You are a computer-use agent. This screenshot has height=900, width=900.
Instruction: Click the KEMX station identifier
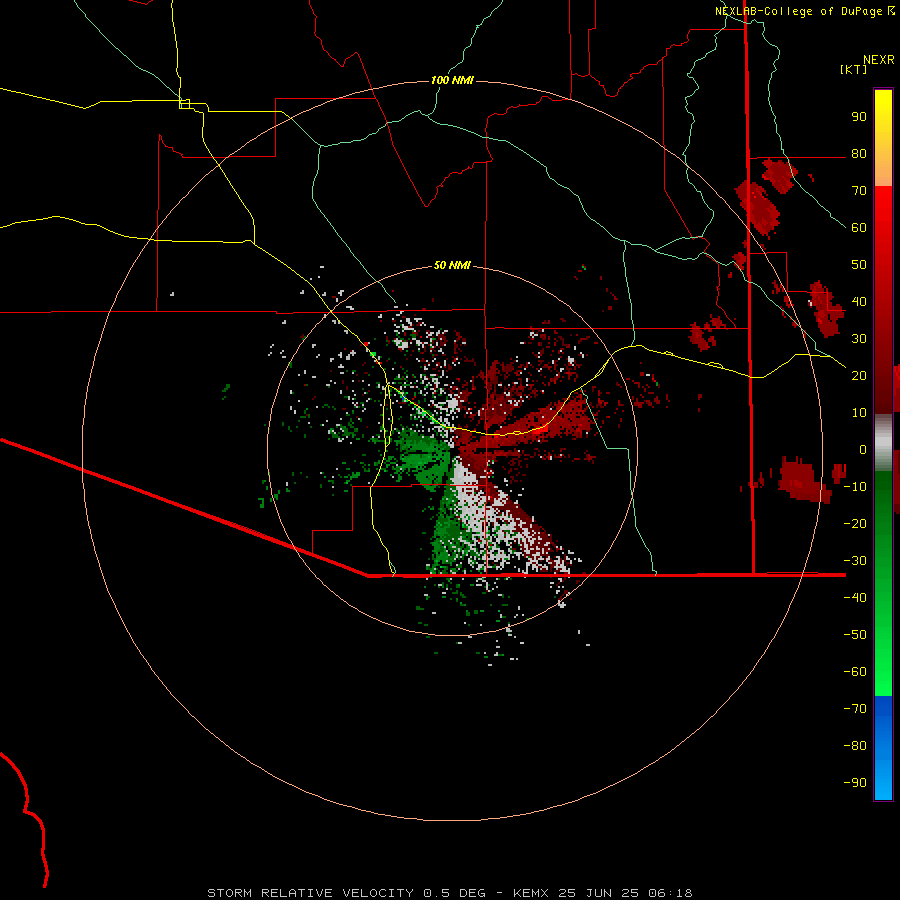click(x=531, y=893)
